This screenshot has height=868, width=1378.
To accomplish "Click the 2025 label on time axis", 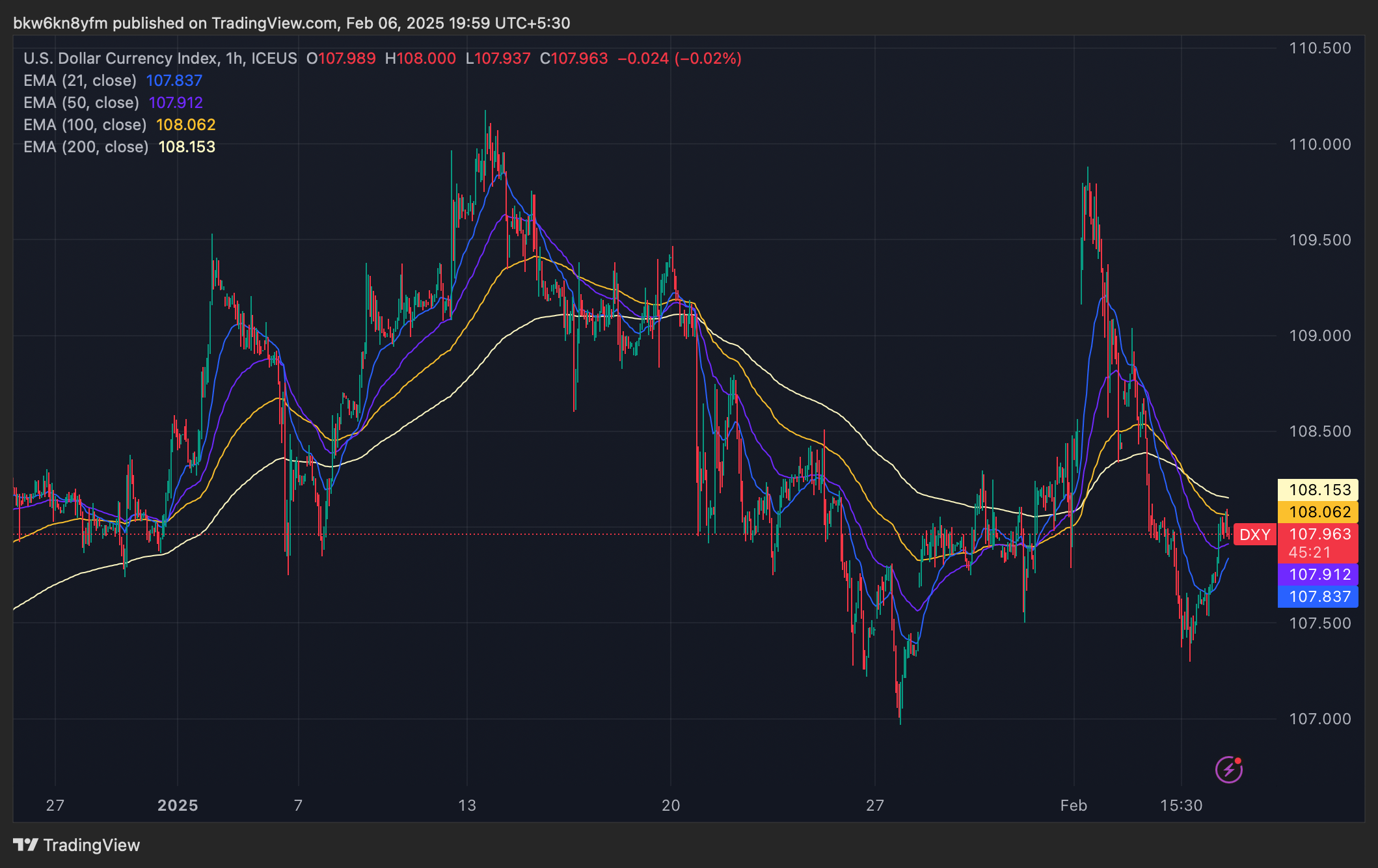I will (178, 806).
